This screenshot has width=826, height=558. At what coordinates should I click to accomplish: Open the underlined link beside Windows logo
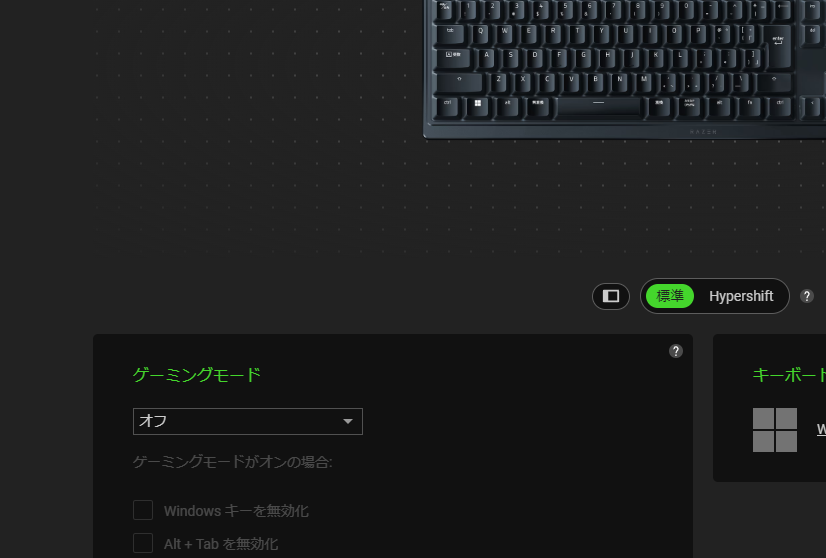pos(821,429)
